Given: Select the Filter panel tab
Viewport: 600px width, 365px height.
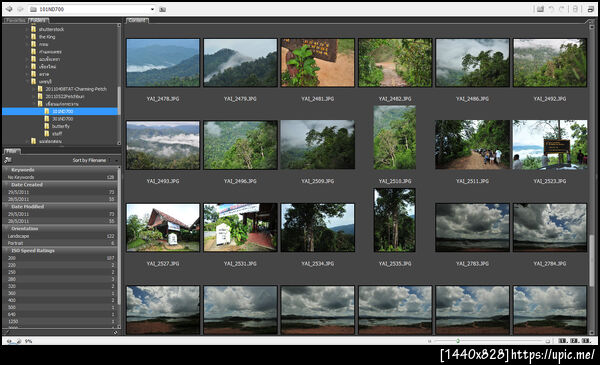Looking at the screenshot, I should [12, 151].
